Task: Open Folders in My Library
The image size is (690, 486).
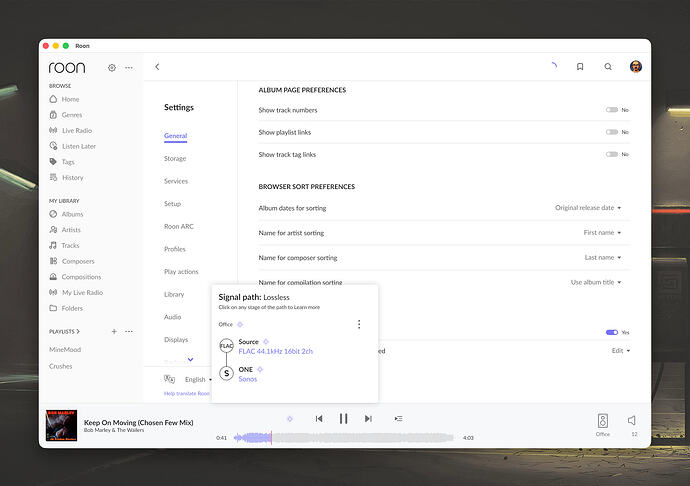Action: (66, 308)
